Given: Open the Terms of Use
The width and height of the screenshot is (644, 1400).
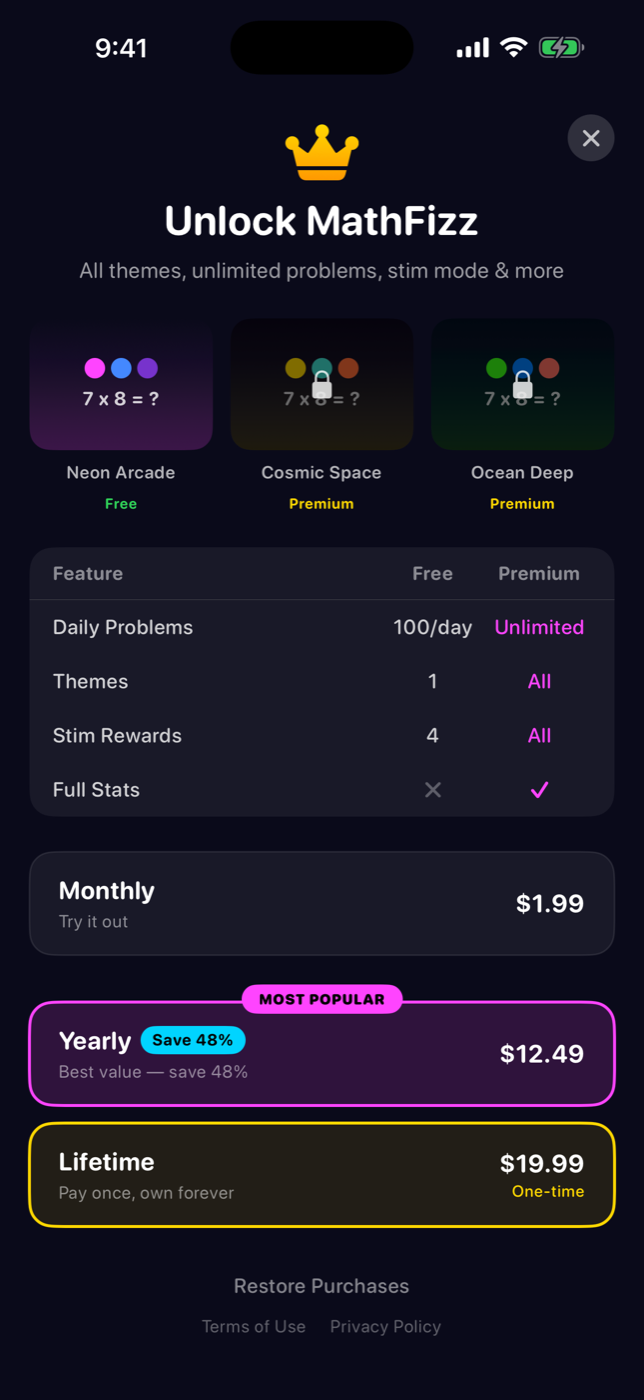Looking at the screenshot, I should (254, 1326).
